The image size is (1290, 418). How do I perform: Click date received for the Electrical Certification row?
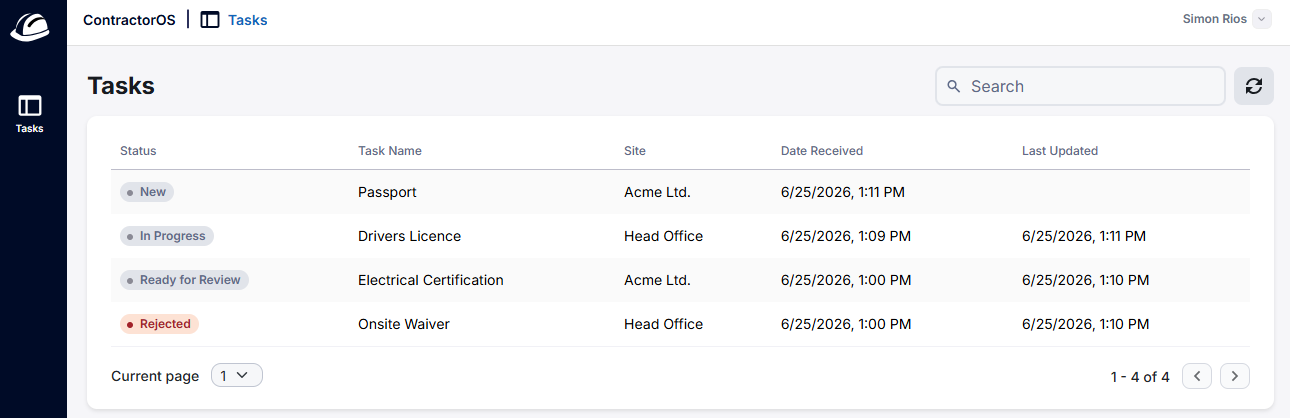pyautogui.click(x=846, y=280)
